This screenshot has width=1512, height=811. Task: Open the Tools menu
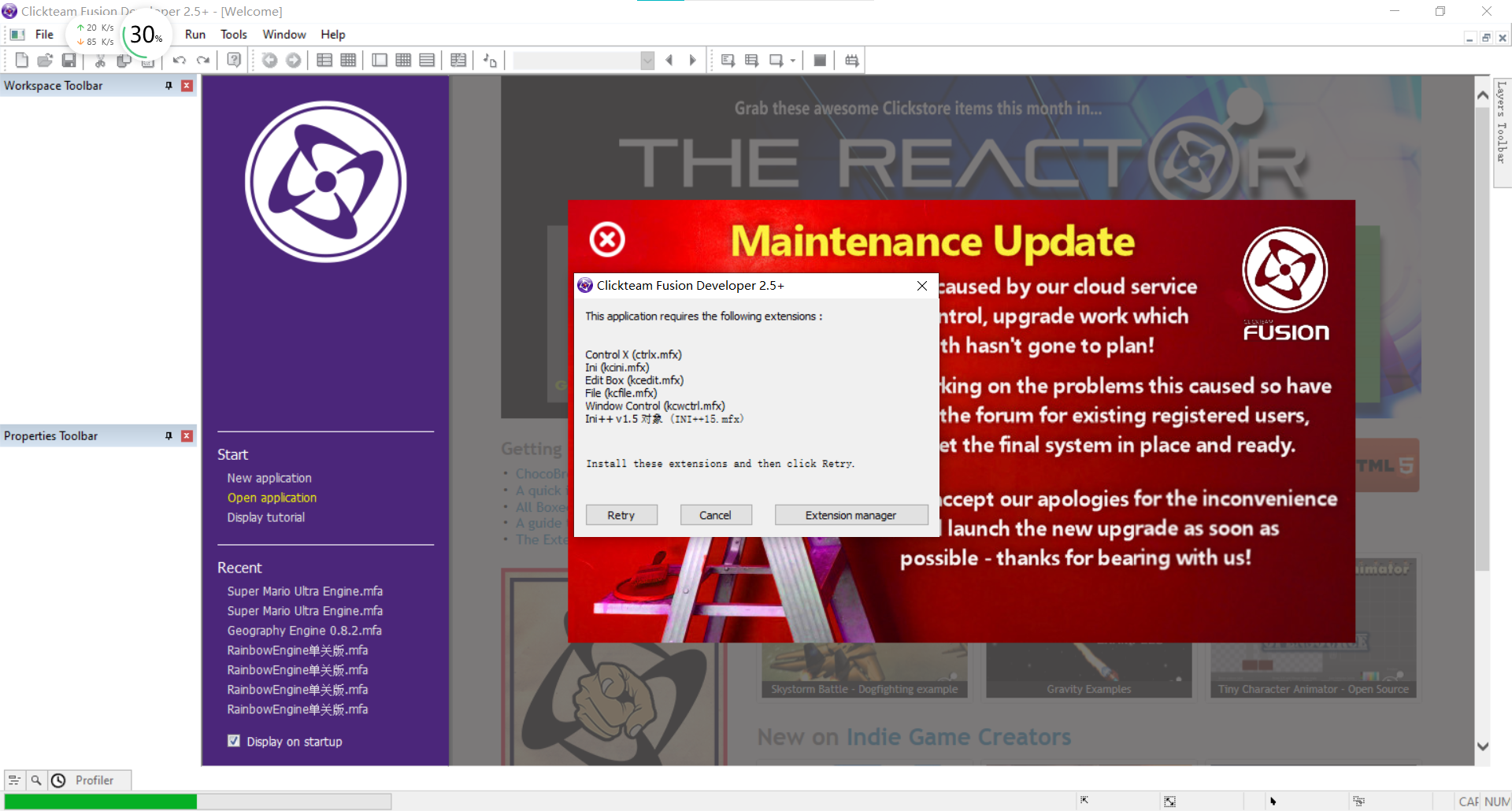coord(234,35)
